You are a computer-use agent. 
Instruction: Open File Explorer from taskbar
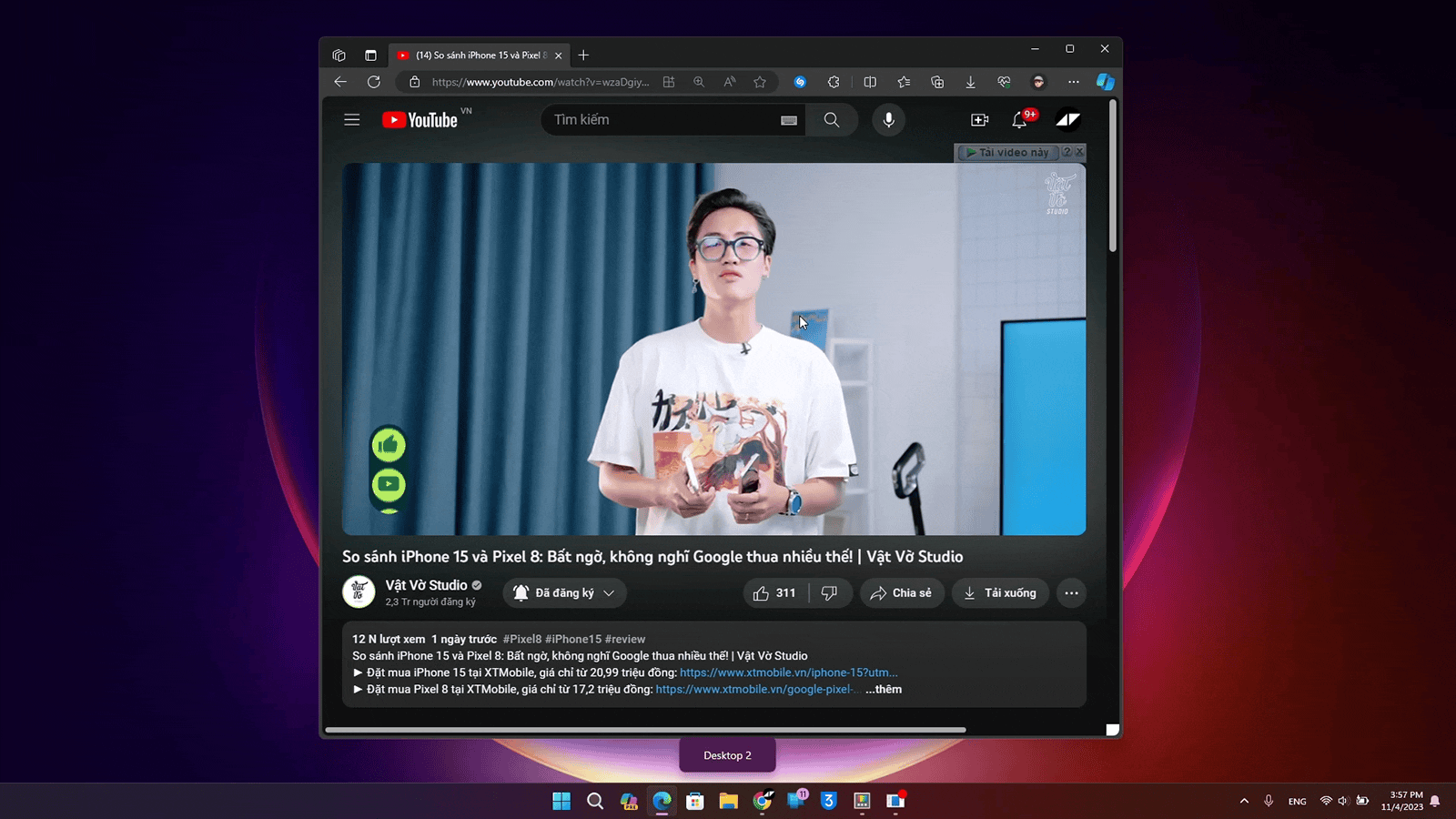pyautogui.click(x=728, y=801)
